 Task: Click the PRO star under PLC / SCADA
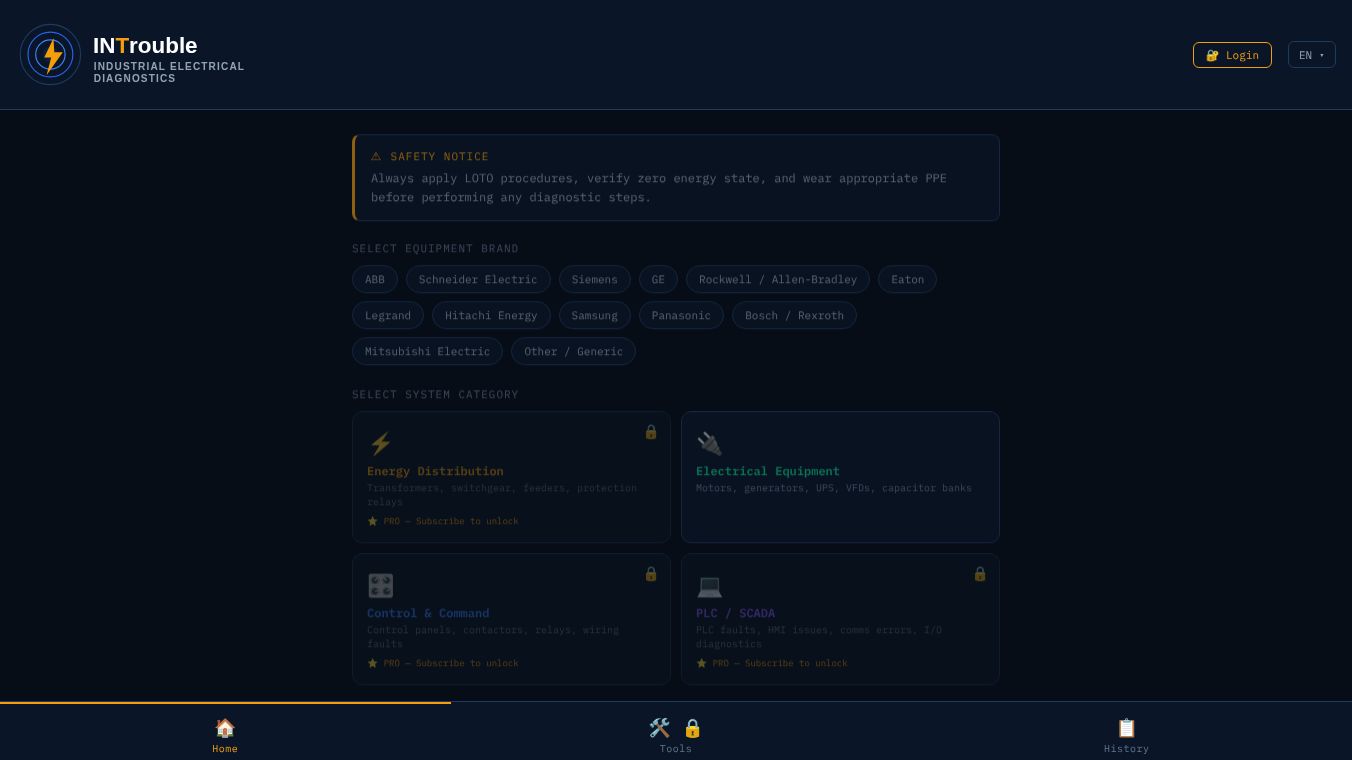coord(702,663)
